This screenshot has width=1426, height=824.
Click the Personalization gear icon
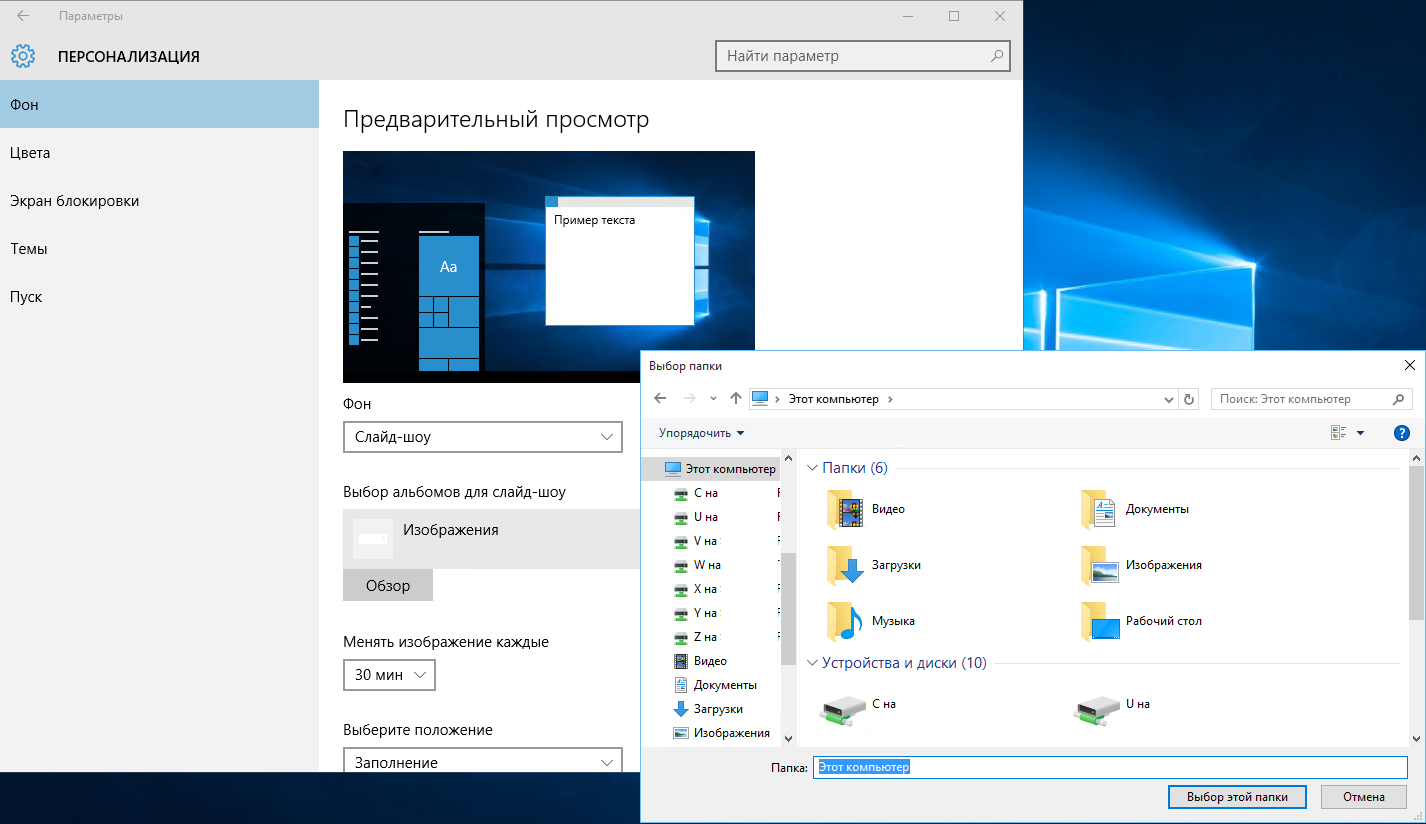(23, 56)
